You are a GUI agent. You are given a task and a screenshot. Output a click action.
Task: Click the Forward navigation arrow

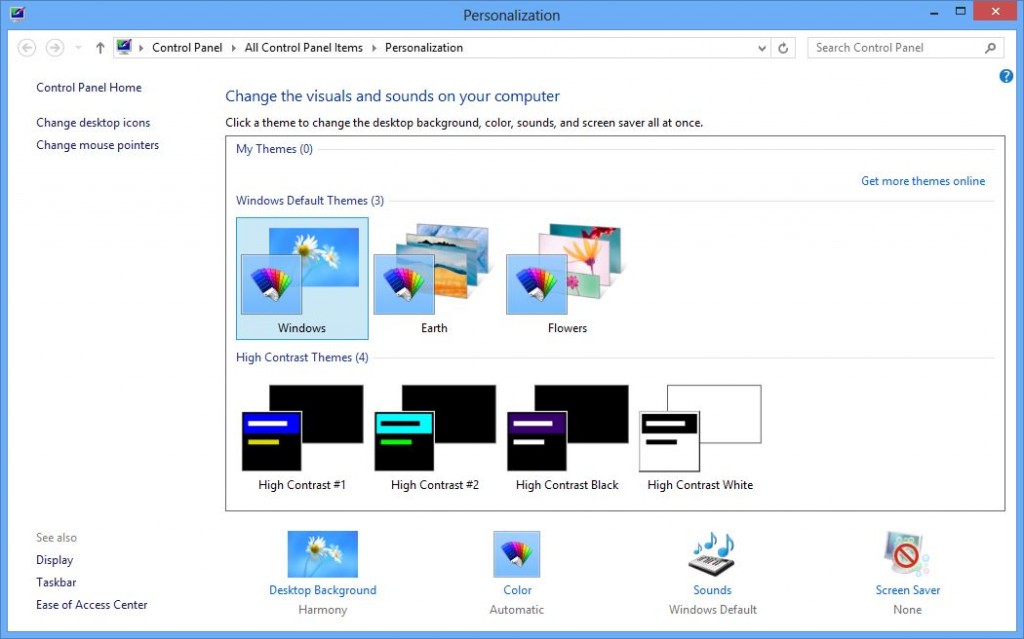[x=55, y=48]
